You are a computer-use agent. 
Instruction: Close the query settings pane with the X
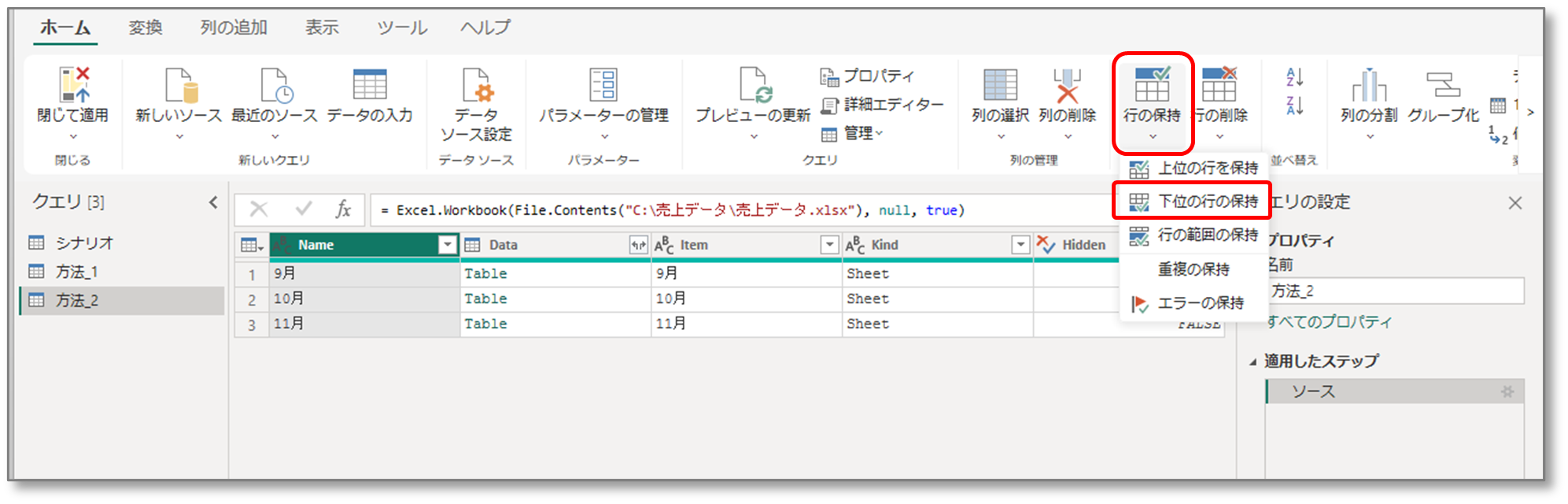[1515, 203]
